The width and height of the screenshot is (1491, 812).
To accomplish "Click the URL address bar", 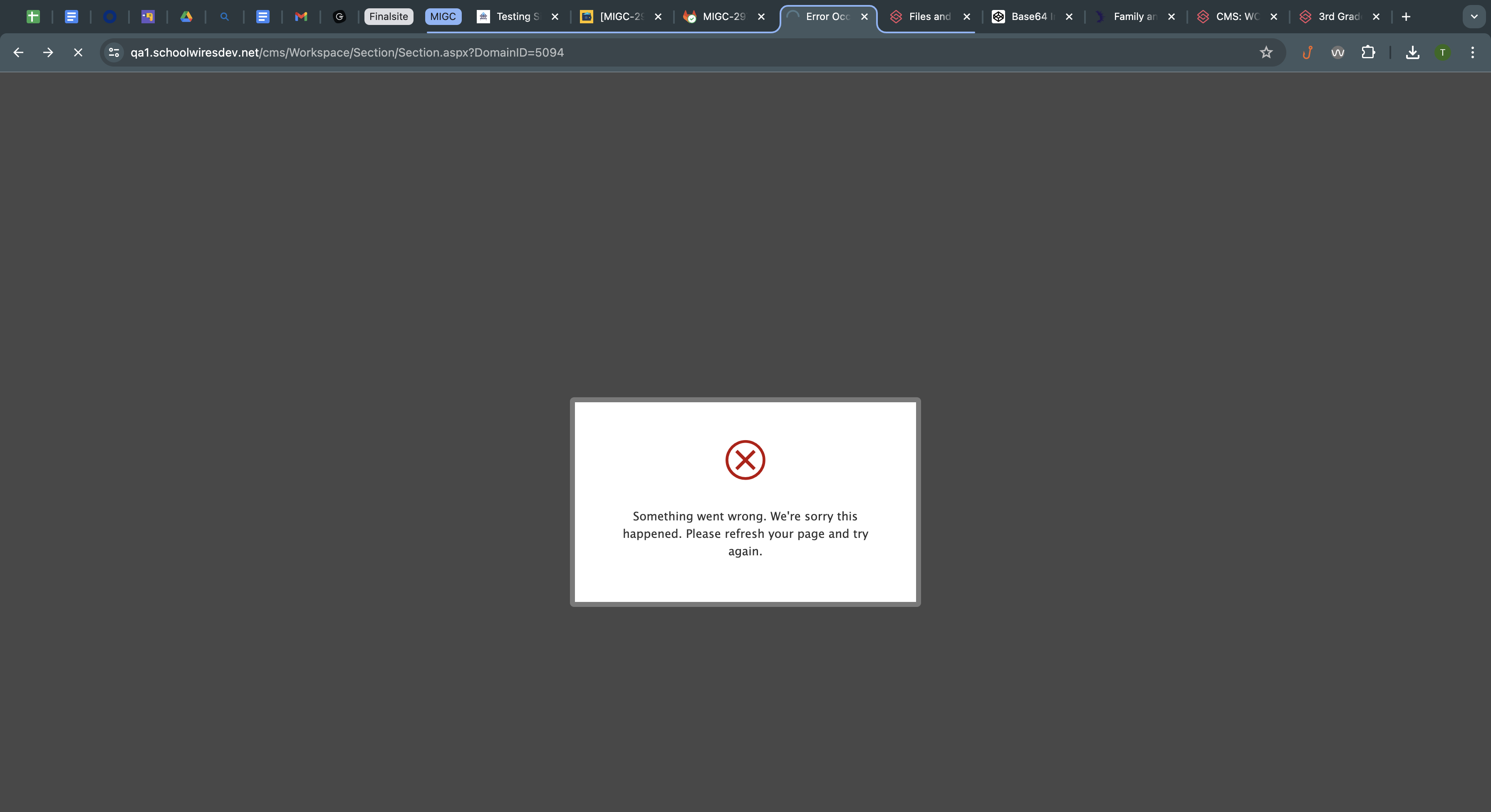I will point(637,53).
